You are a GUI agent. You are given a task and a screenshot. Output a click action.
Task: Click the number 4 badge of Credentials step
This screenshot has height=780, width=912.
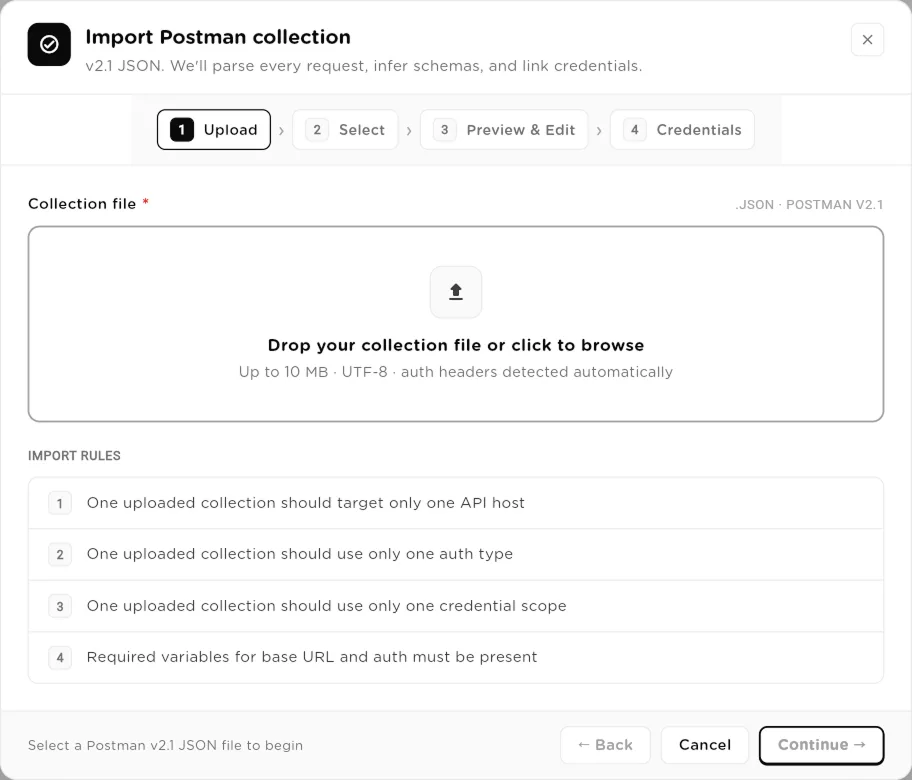[635, 130]
